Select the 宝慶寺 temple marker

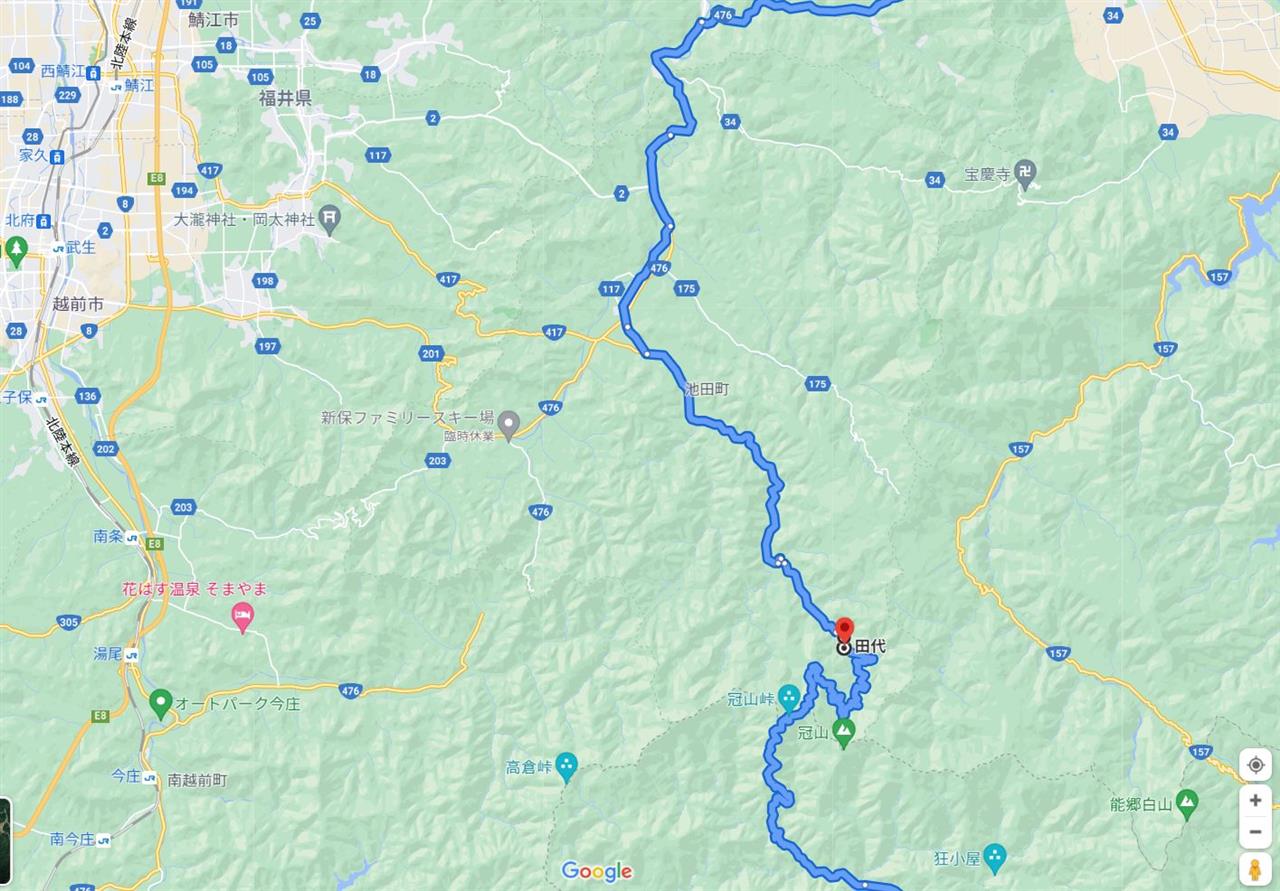[1026, 171]
